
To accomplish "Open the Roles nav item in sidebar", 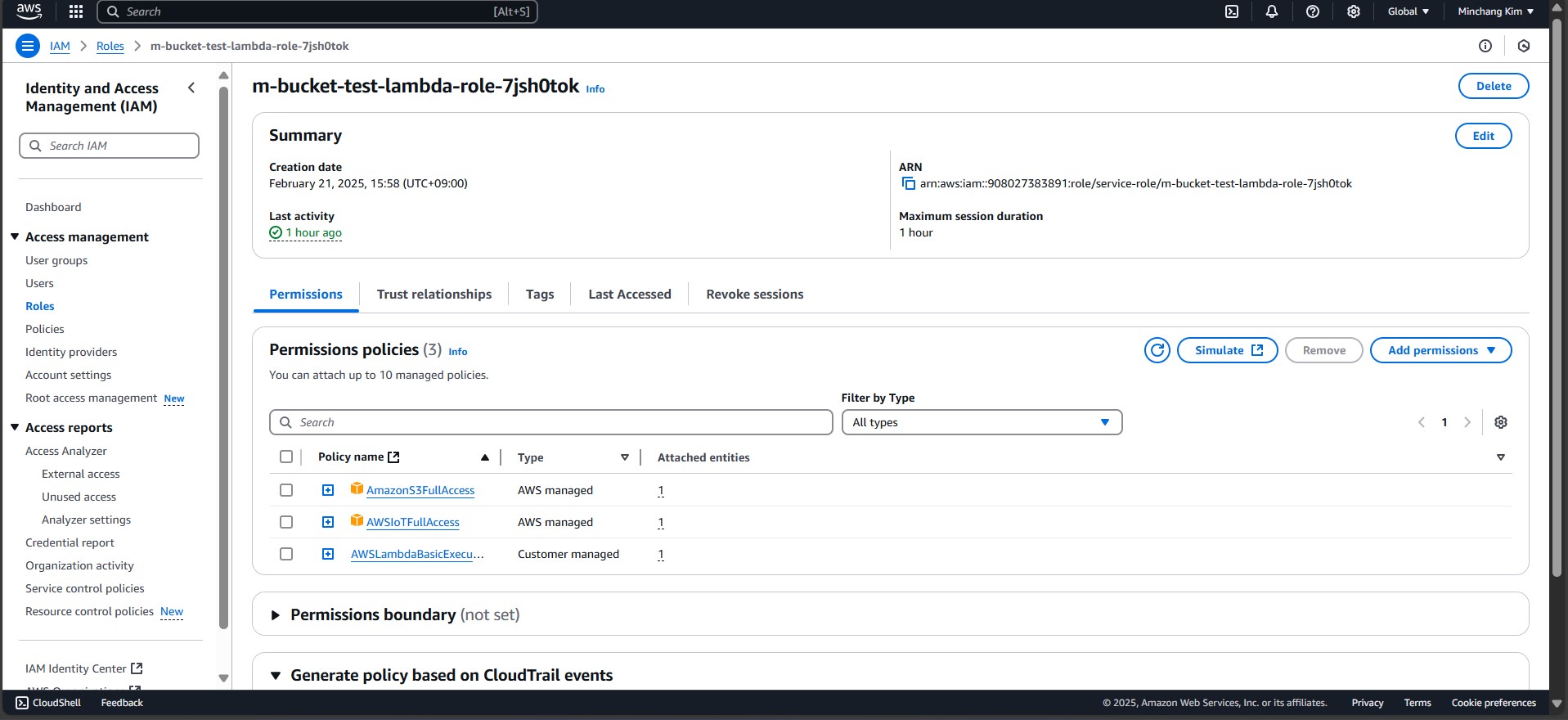I will [40, 306].
